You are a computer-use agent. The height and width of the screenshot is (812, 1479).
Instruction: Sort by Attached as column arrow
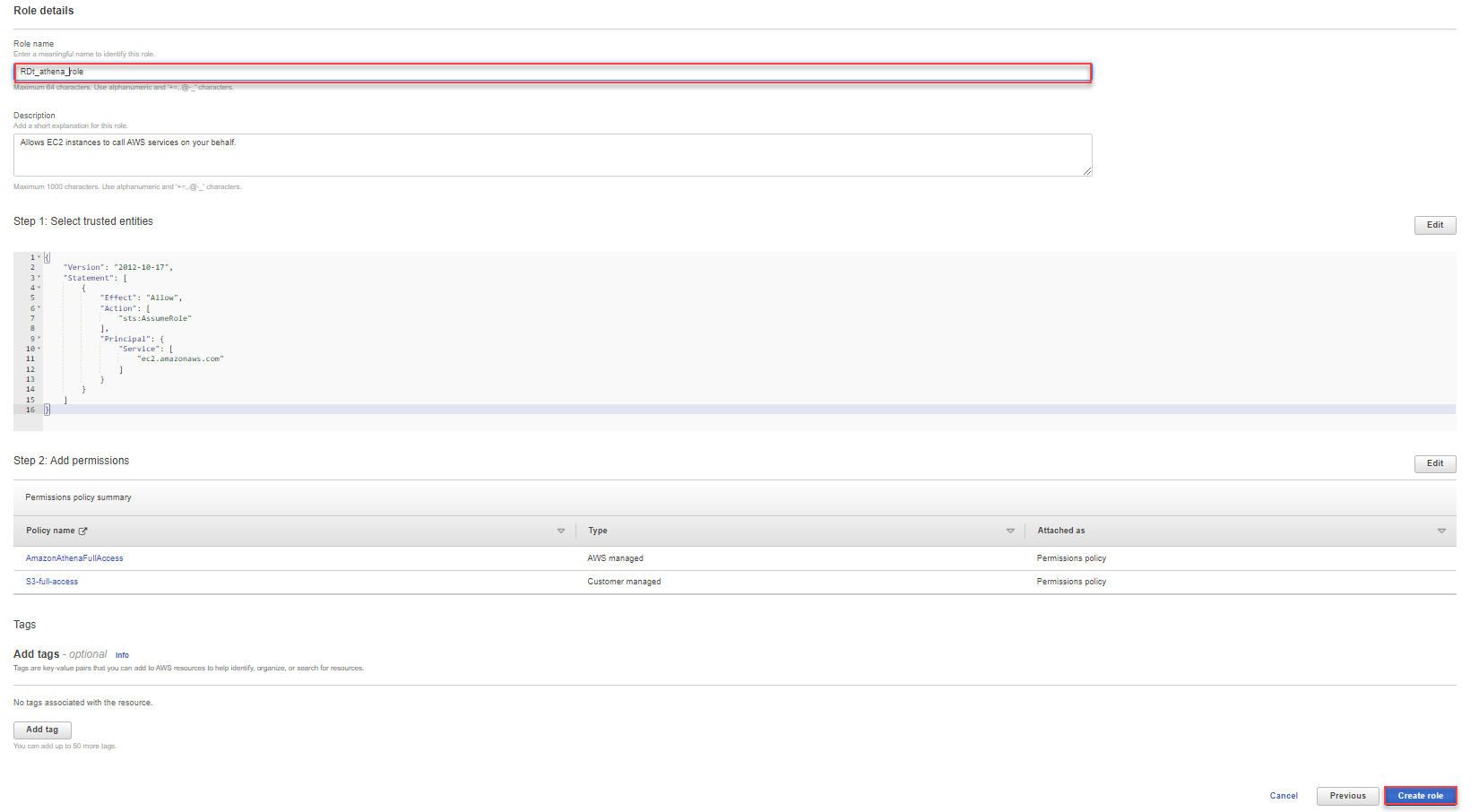(1441, 531)
